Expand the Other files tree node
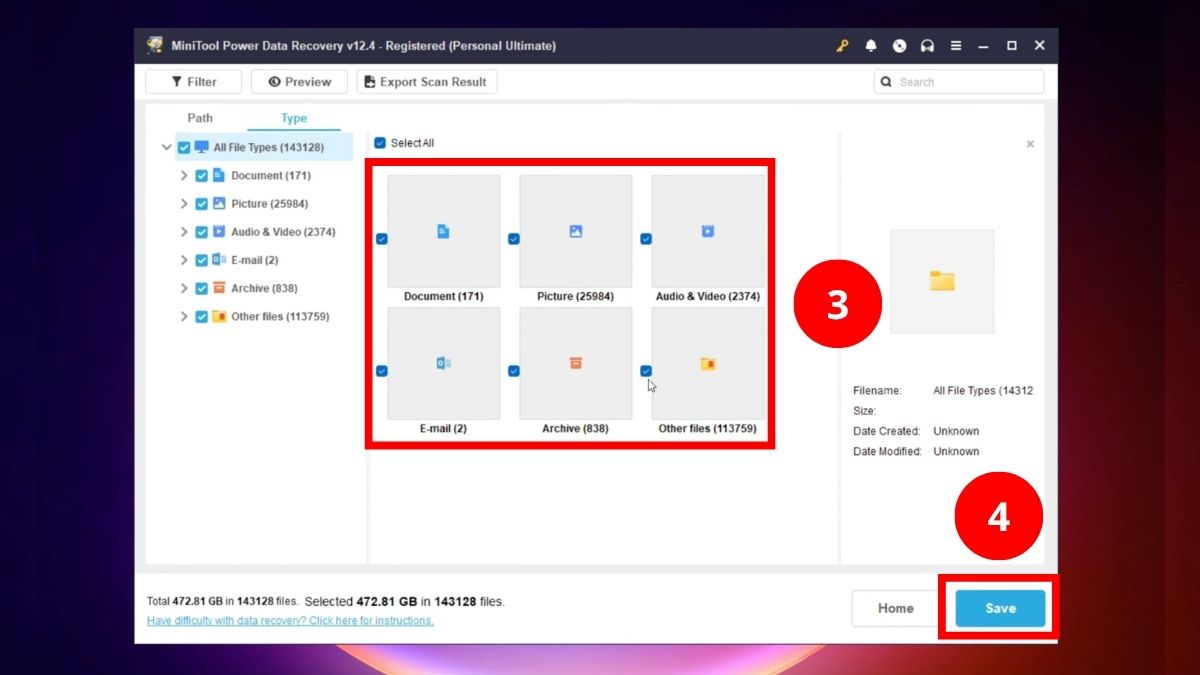This screenshot has height=675, width=1200. [184, 316]
